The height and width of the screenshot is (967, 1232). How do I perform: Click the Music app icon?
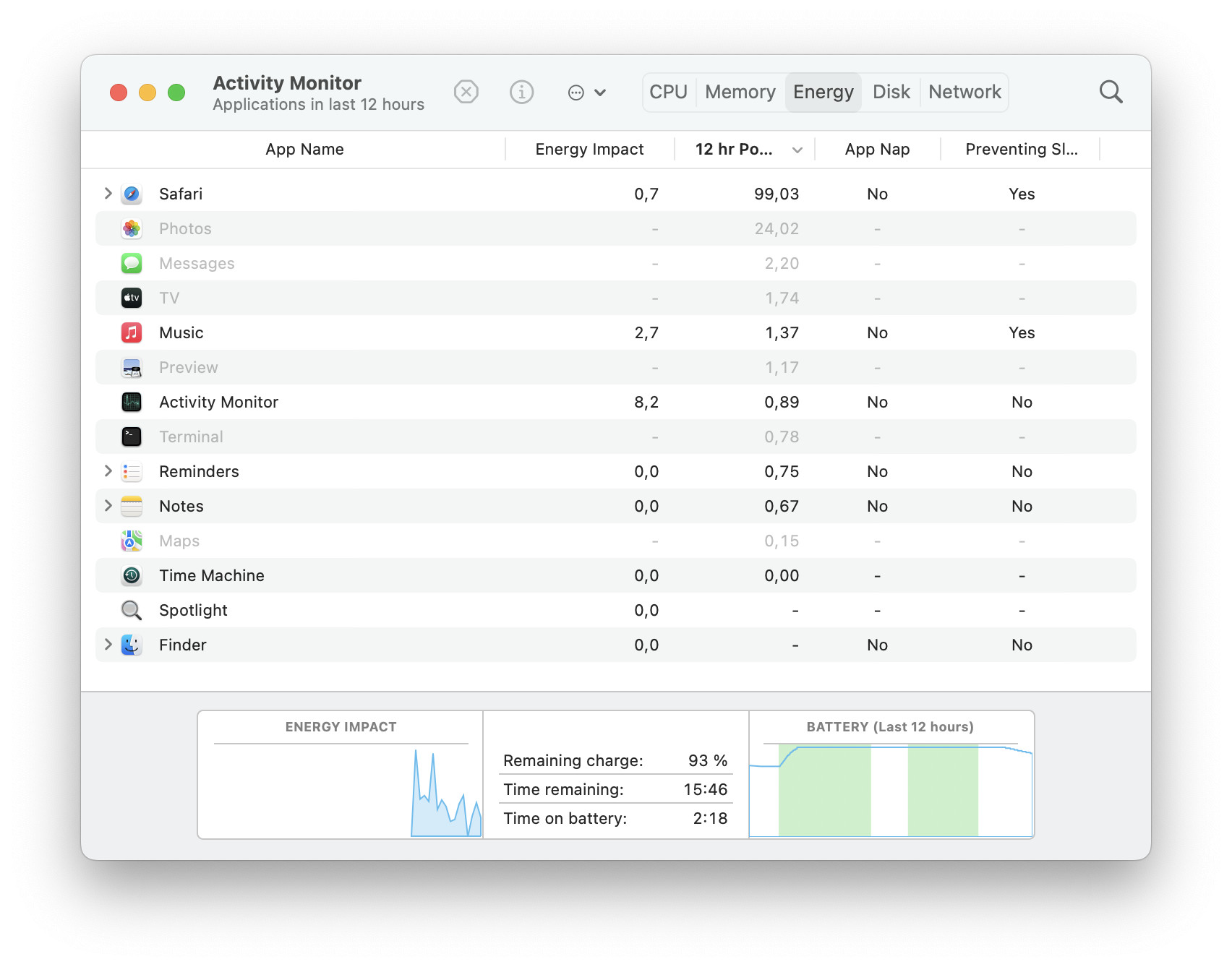(x=132, y=332)
